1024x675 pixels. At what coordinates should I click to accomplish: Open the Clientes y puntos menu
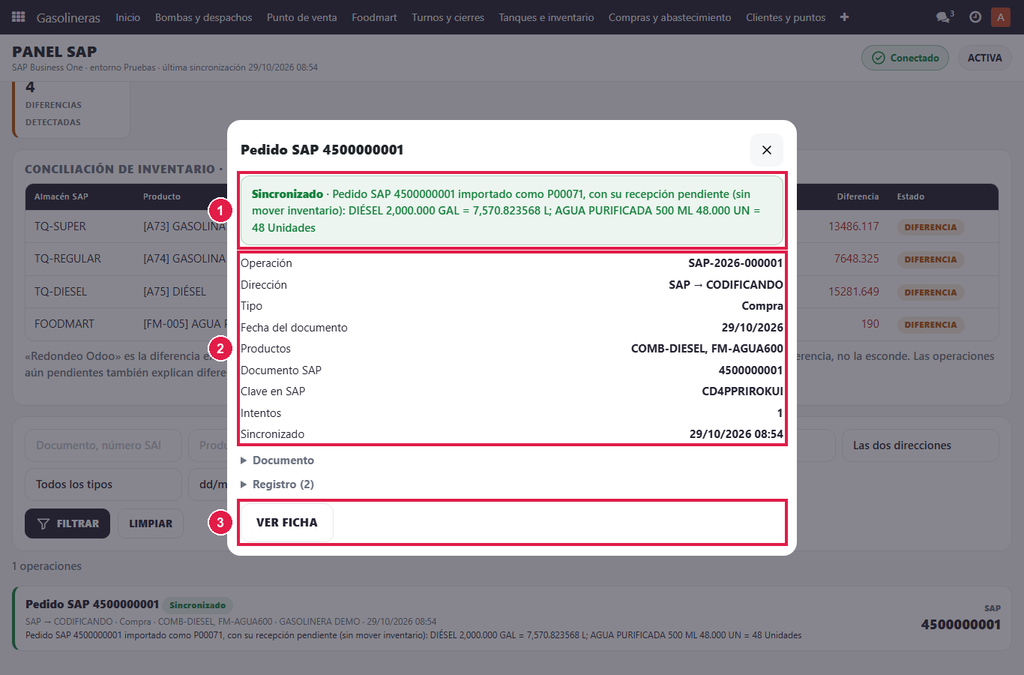tap(786, 17)
